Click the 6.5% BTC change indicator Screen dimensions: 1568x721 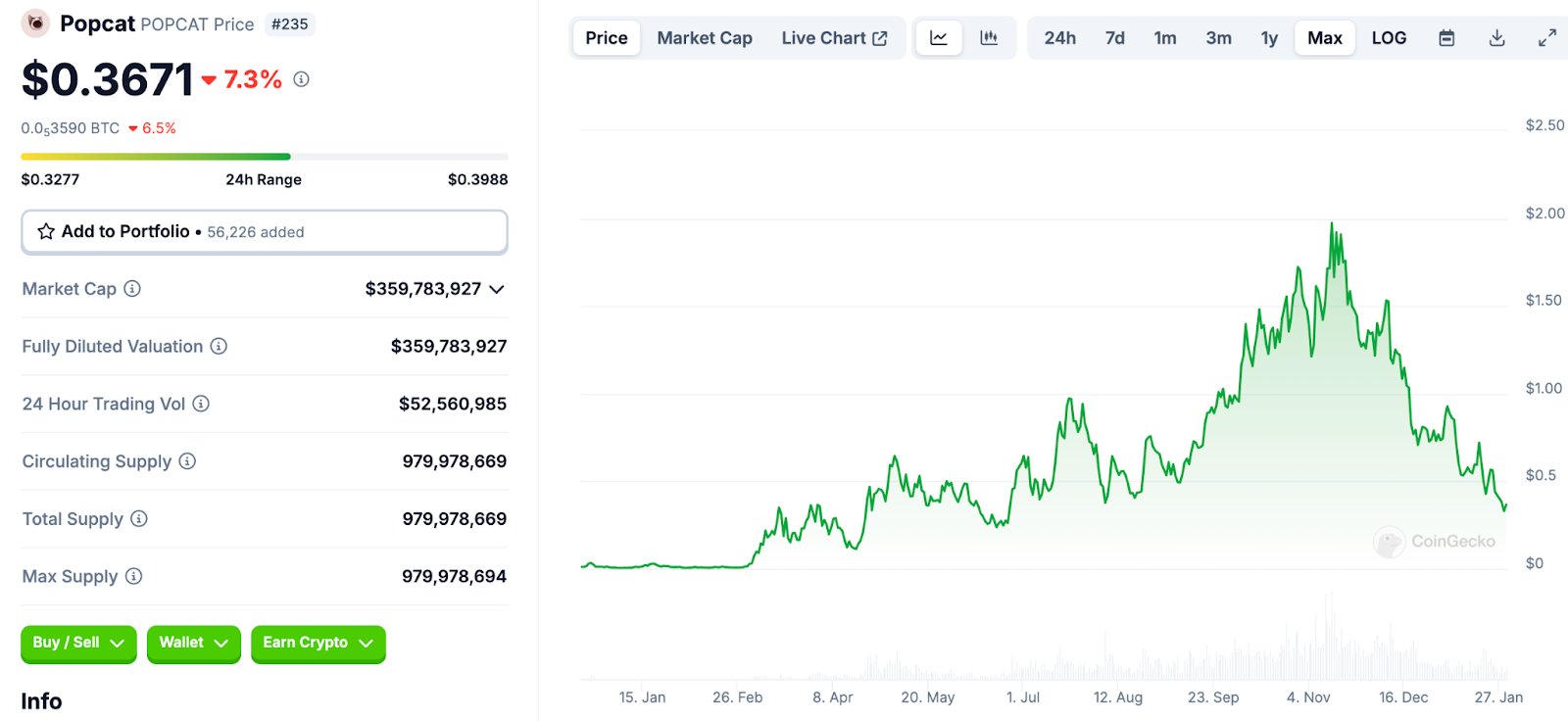point(152,128)
